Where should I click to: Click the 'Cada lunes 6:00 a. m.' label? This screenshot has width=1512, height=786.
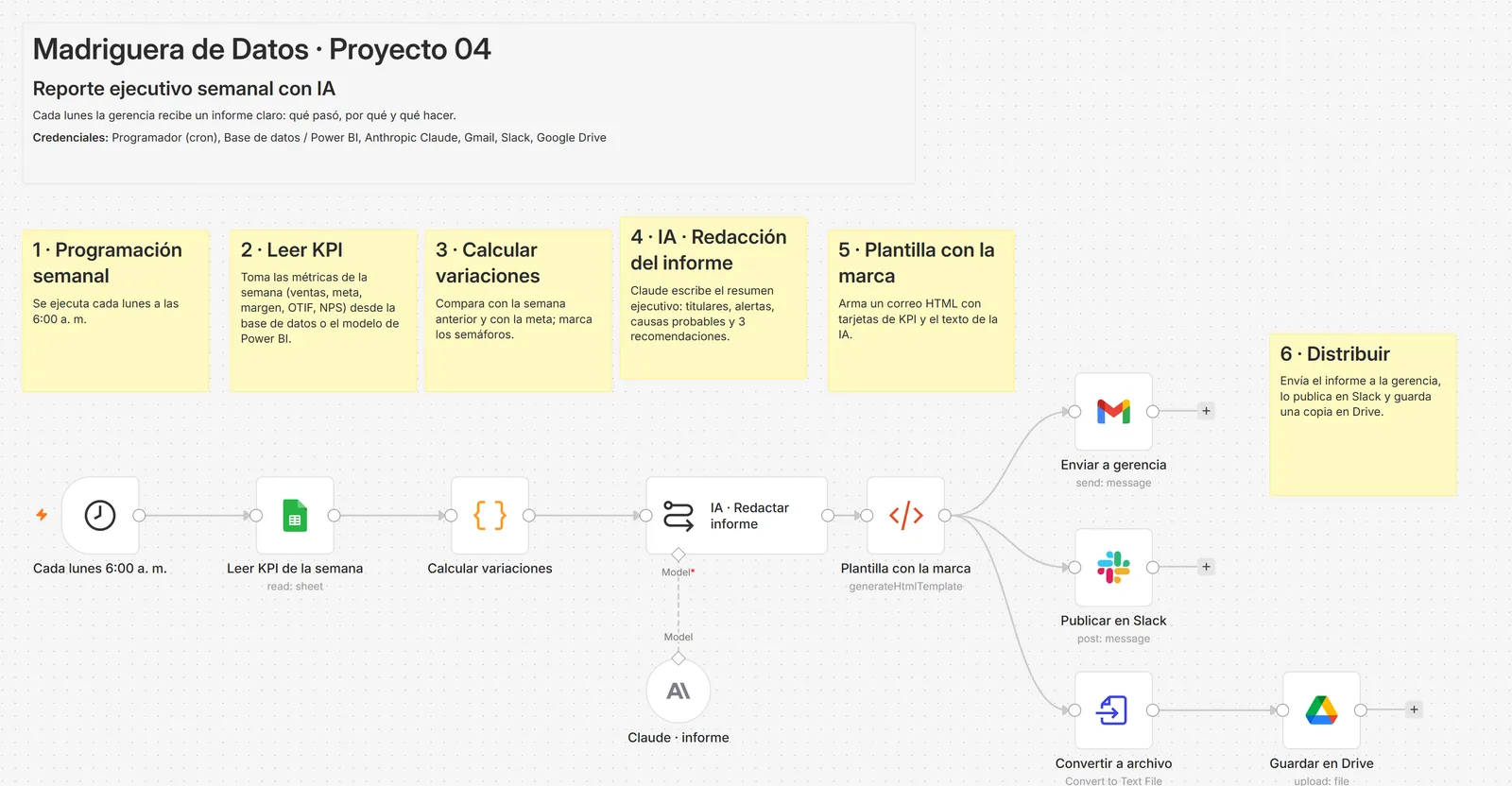pyautogui.click(x=100, y=569)
